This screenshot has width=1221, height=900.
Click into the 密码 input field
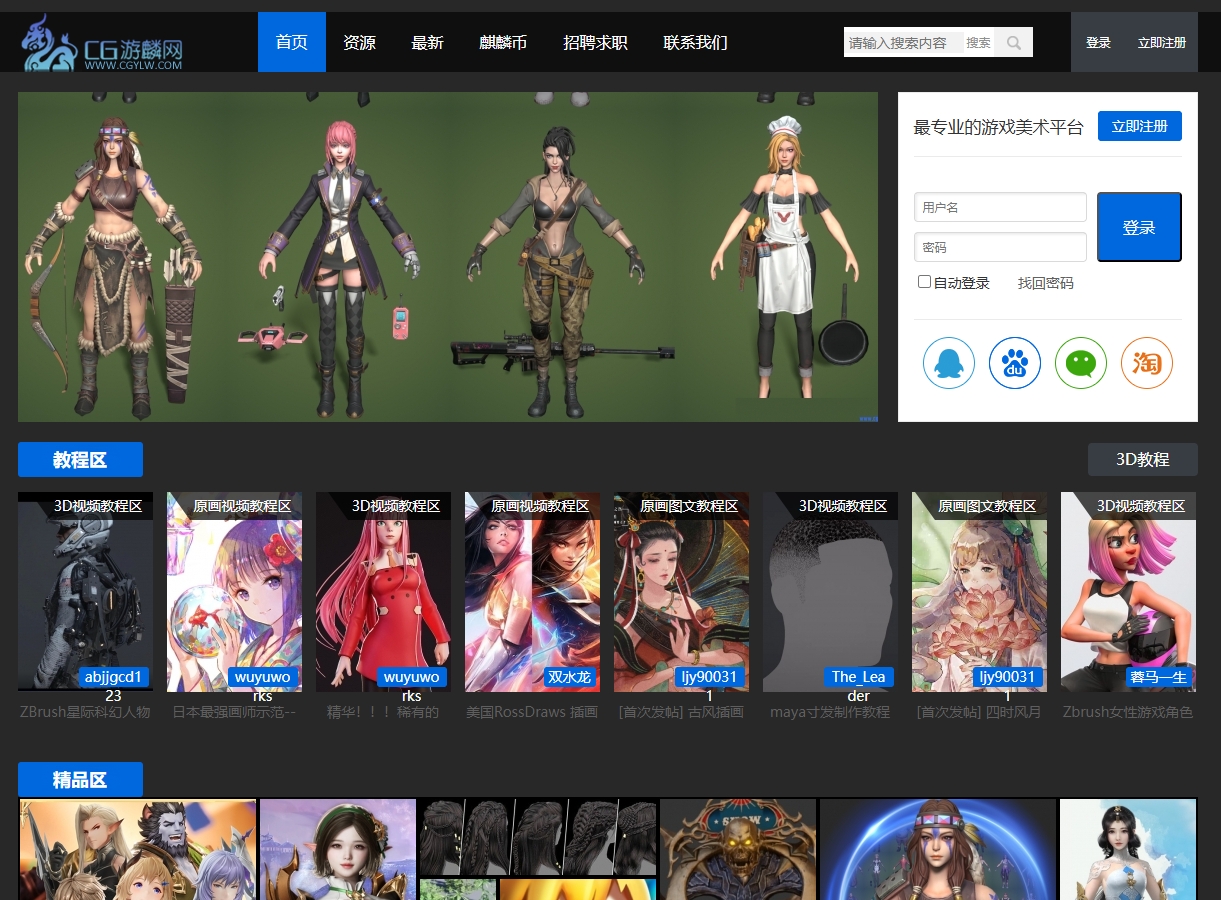click(x=999, y=247)
